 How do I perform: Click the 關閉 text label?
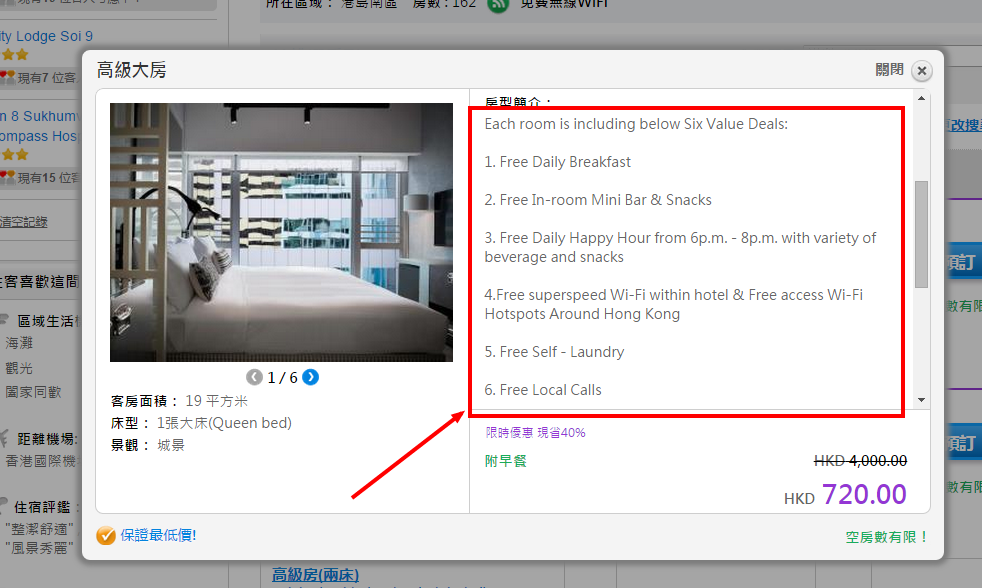(x=889, y=70)
